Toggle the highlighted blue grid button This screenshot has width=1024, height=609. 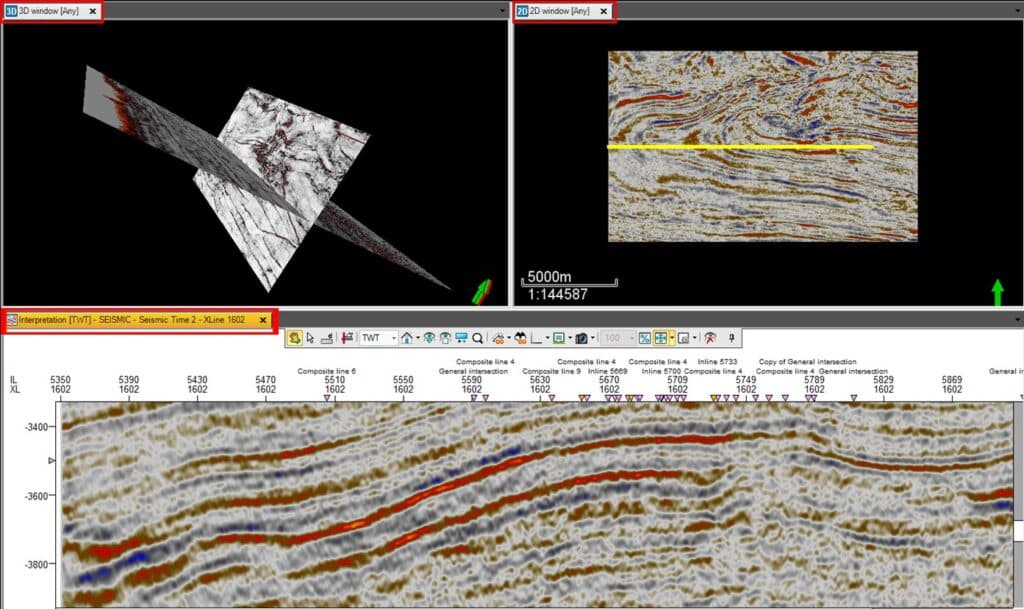pyautogui.click(x=661, y=338)
